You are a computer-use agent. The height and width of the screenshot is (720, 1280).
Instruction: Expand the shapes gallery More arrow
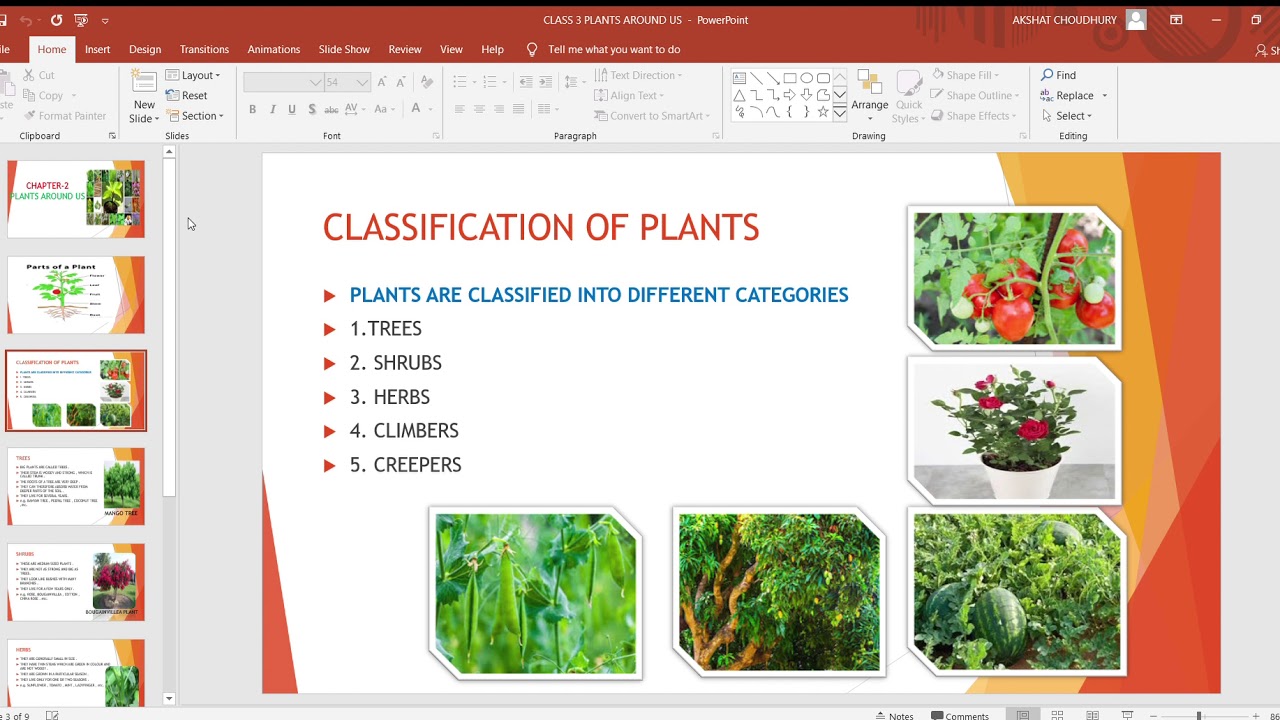pyautogui.click(x=840, y=113)
